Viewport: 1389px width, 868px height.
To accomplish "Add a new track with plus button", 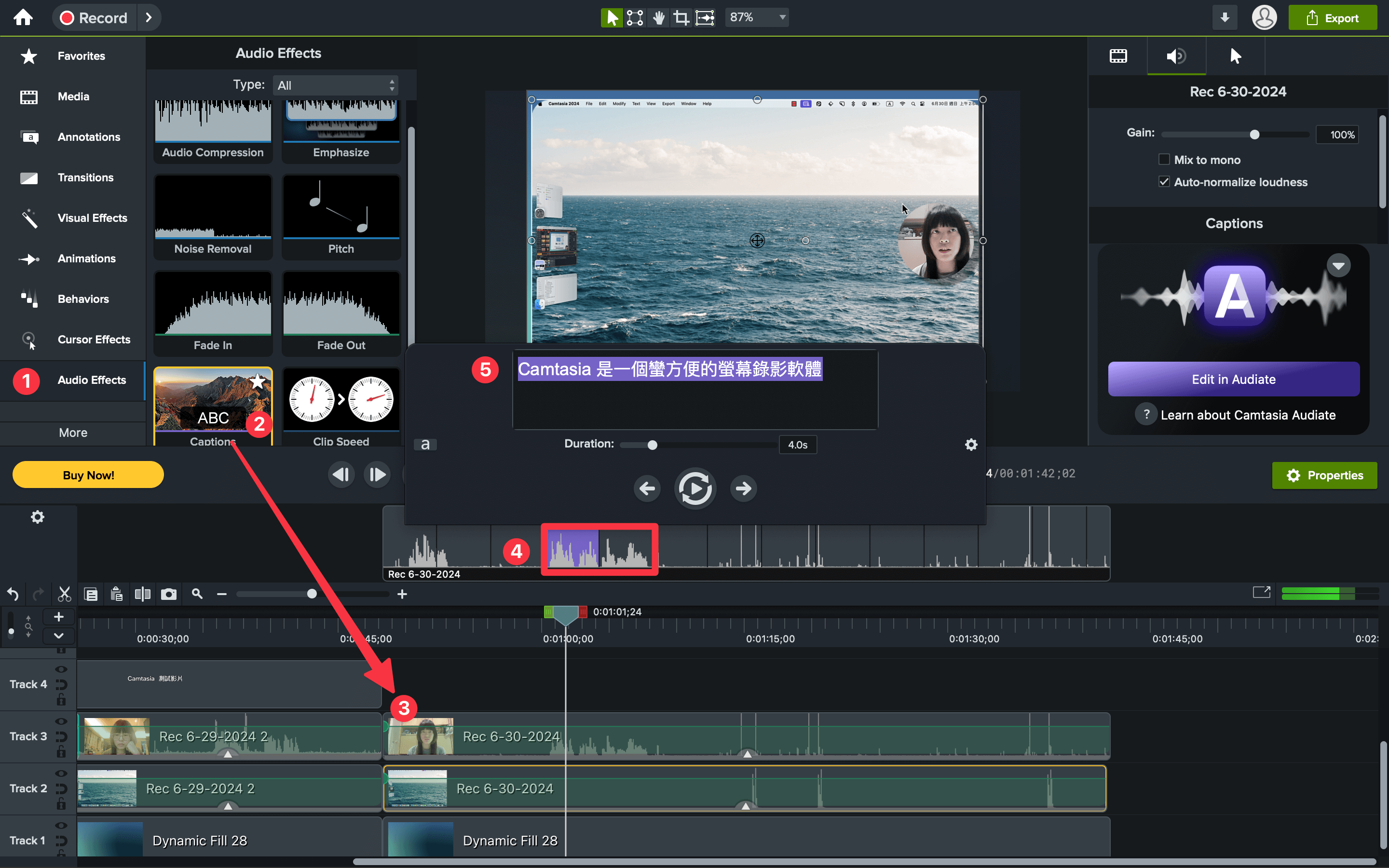I will [58, 617].
